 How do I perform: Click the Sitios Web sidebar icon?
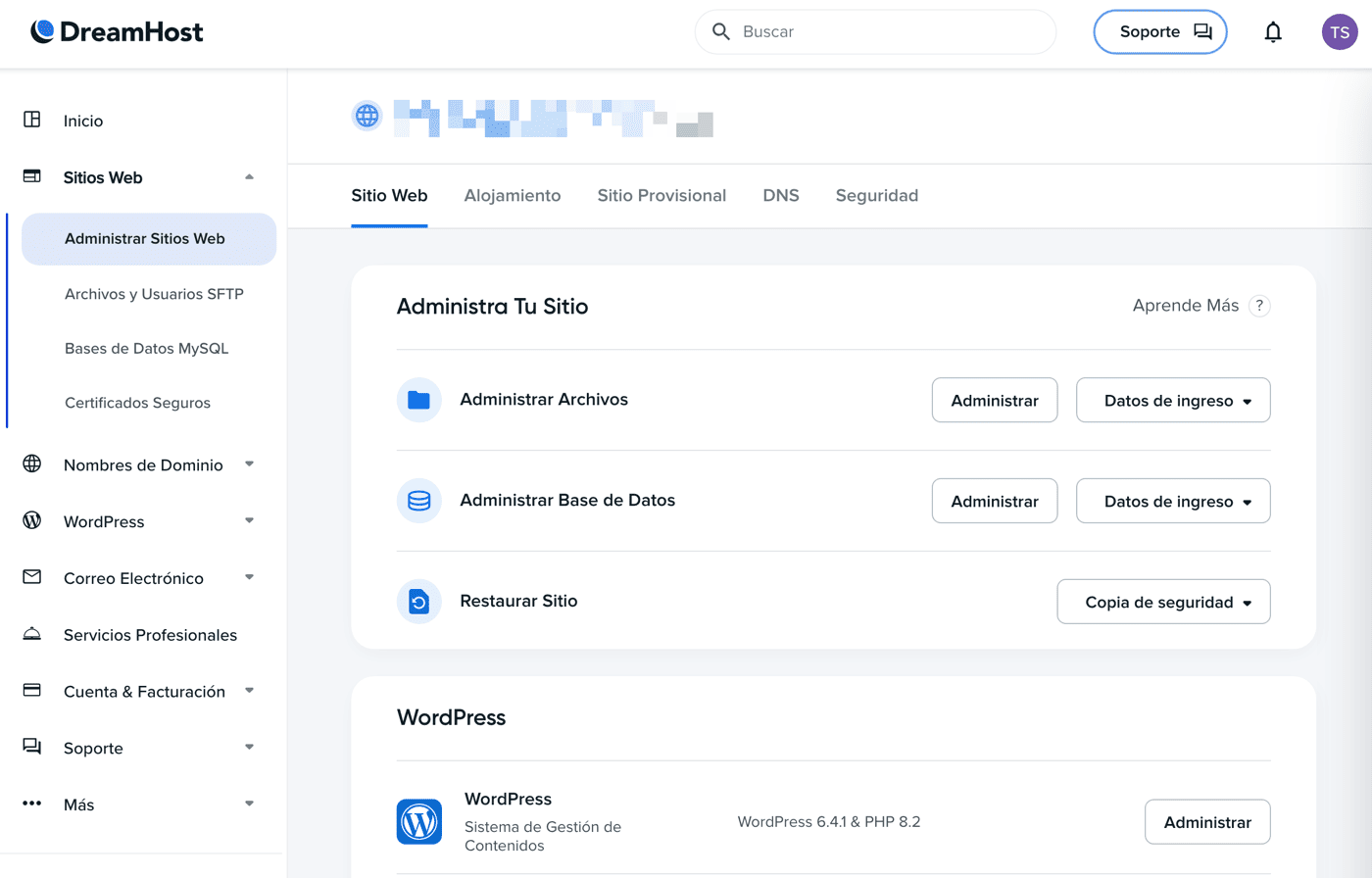[32, 176]
